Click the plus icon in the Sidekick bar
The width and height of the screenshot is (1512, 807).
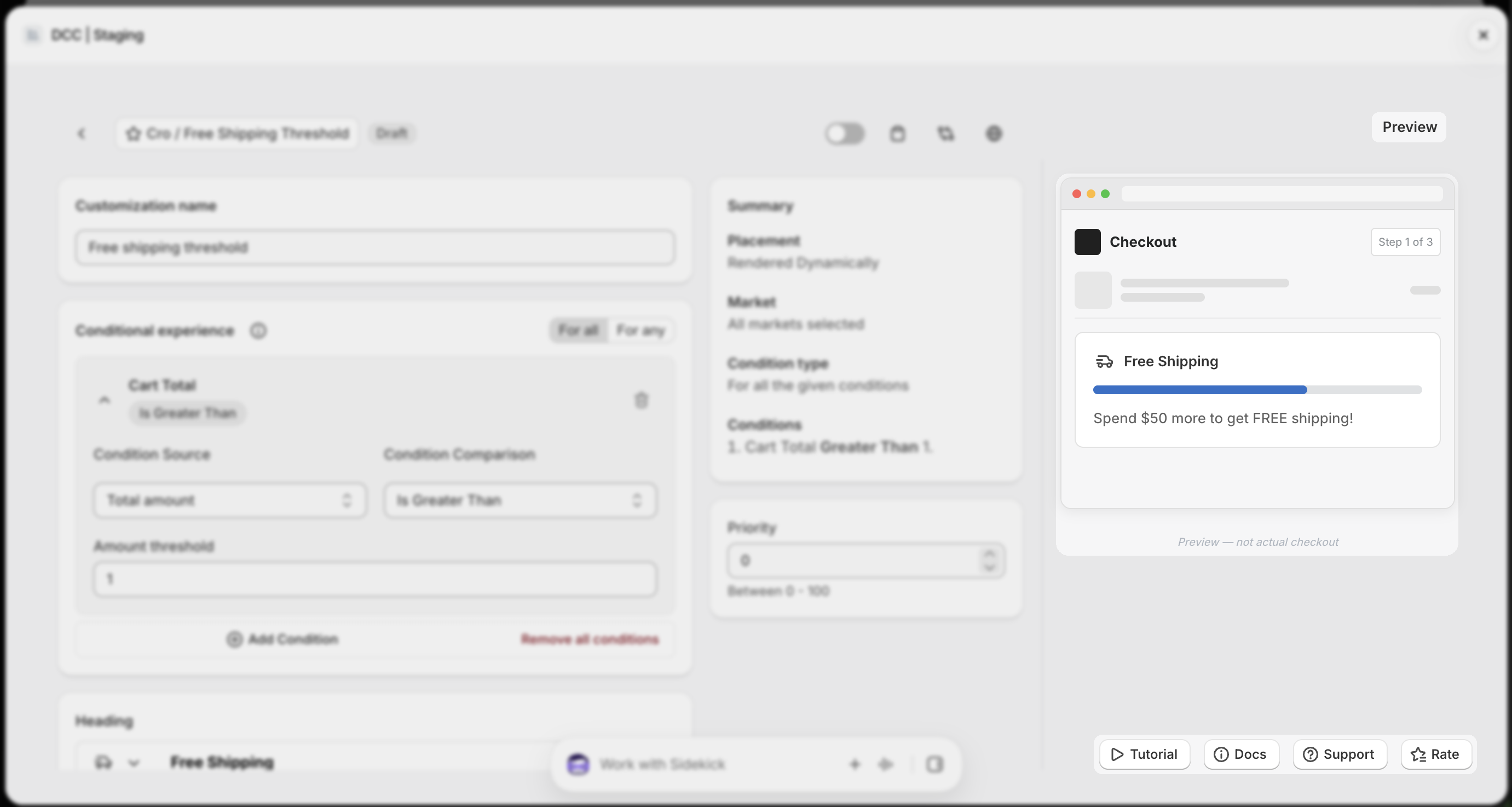pyautogui.click(x=855, y=764)
